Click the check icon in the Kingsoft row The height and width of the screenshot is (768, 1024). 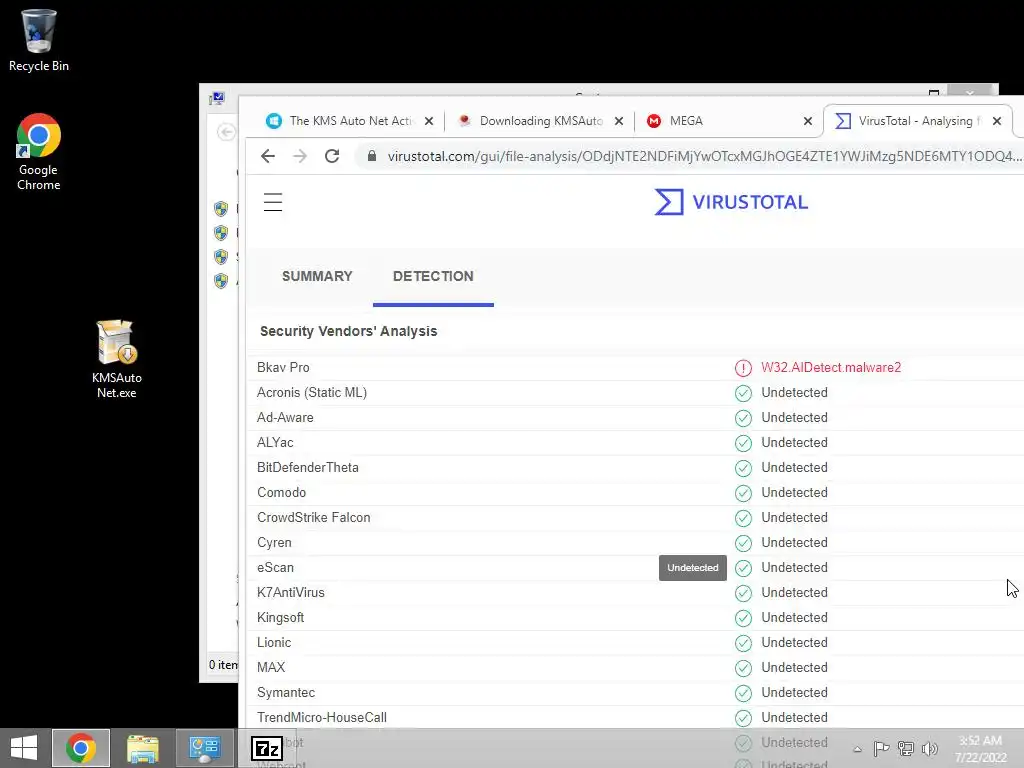[743, 618]
